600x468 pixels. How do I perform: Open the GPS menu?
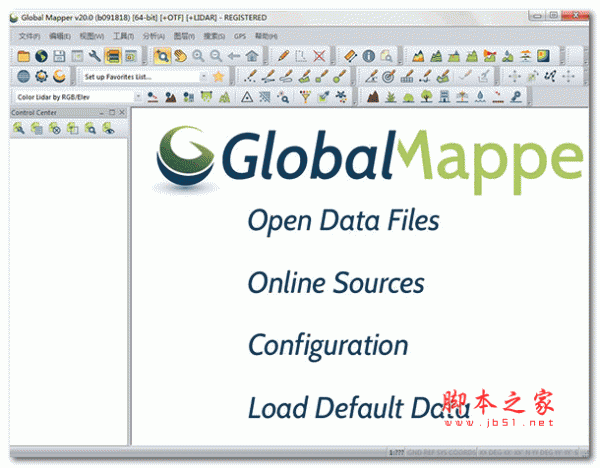[x=240, y=36]
